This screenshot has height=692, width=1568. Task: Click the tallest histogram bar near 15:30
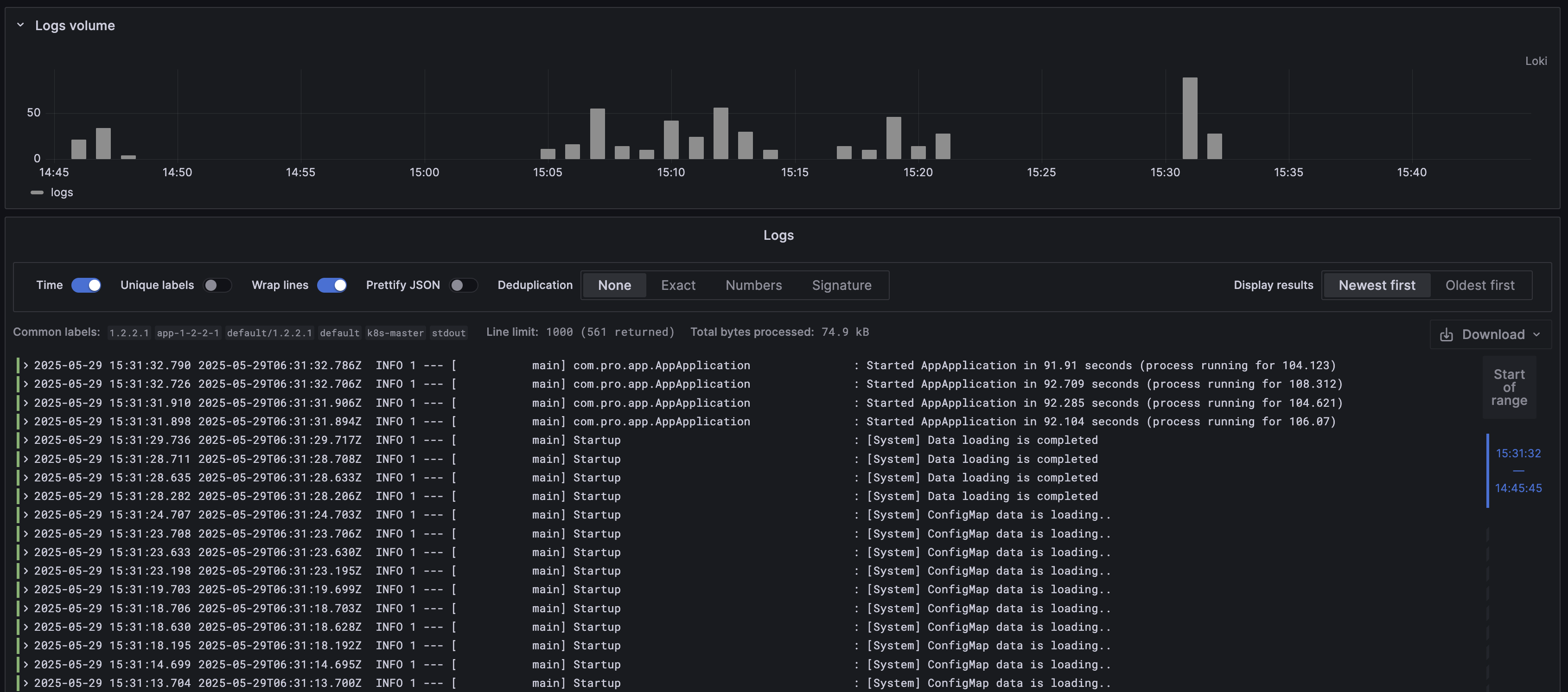click(x=1189, y=118)
